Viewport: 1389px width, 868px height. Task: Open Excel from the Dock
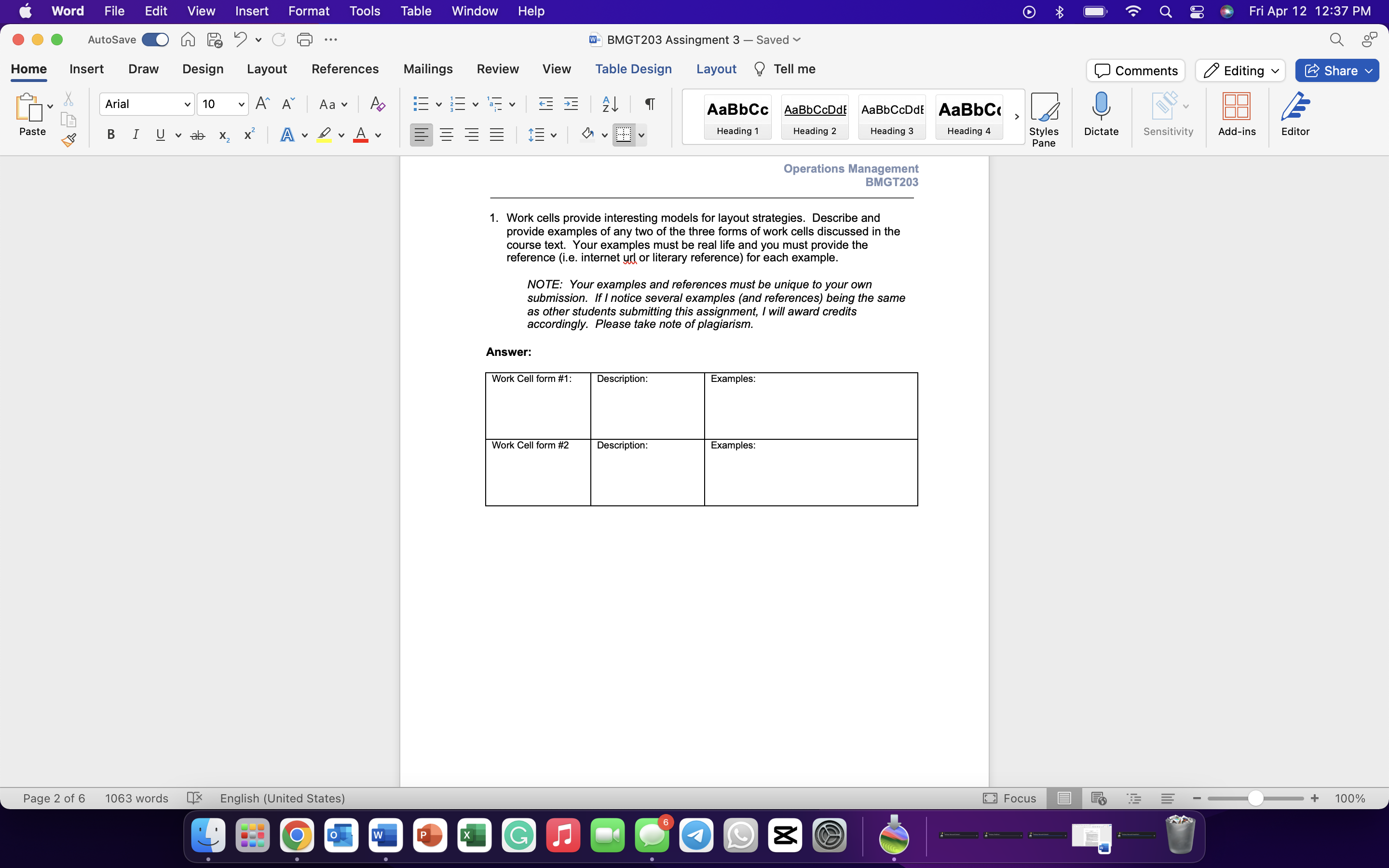(x=474, y=835)
